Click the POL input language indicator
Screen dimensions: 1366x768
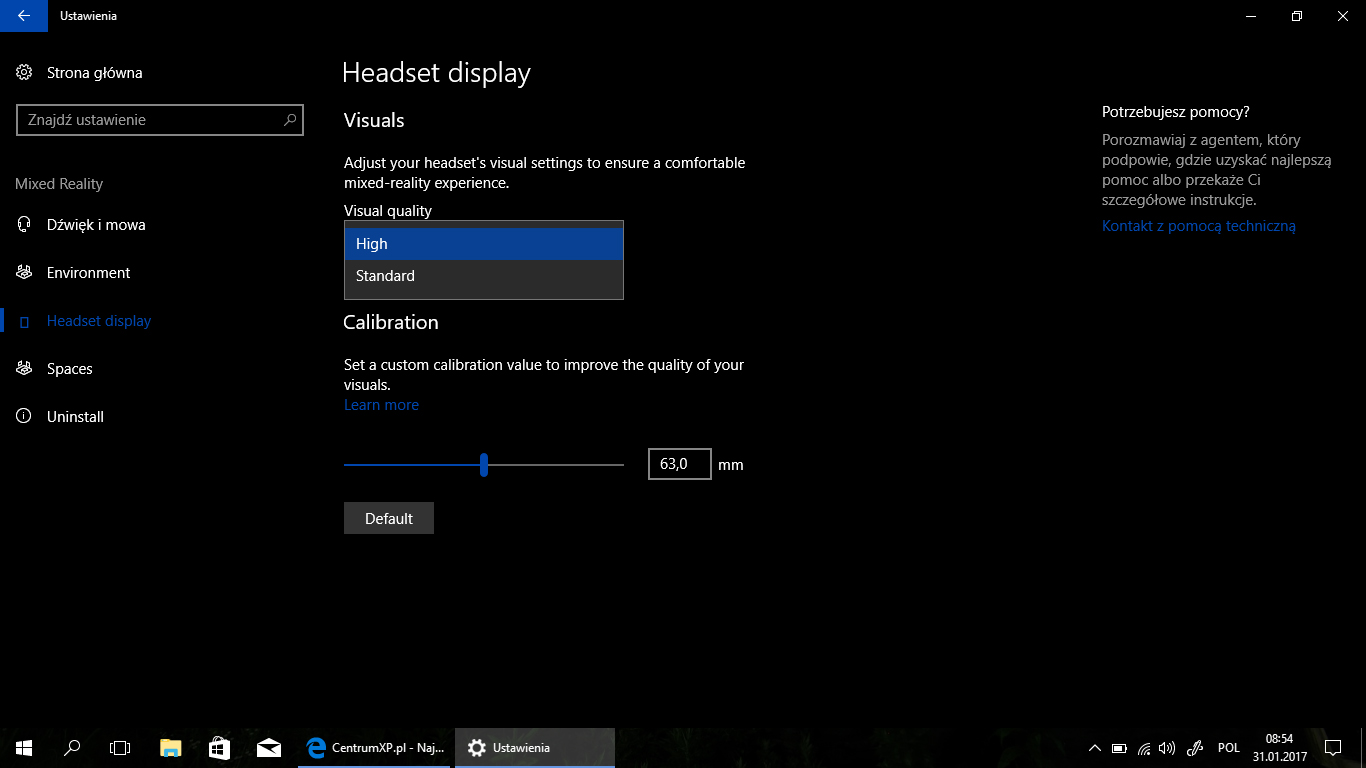pos(1229,748)
